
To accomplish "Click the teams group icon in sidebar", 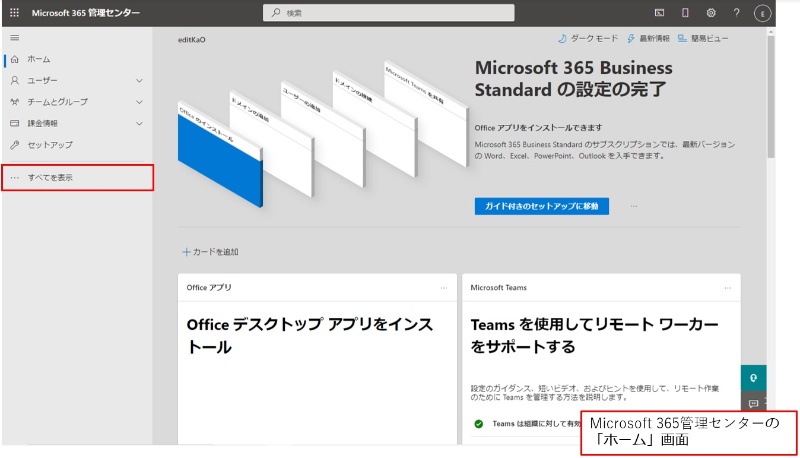I will pyautogui.click(x=15, y=102).
